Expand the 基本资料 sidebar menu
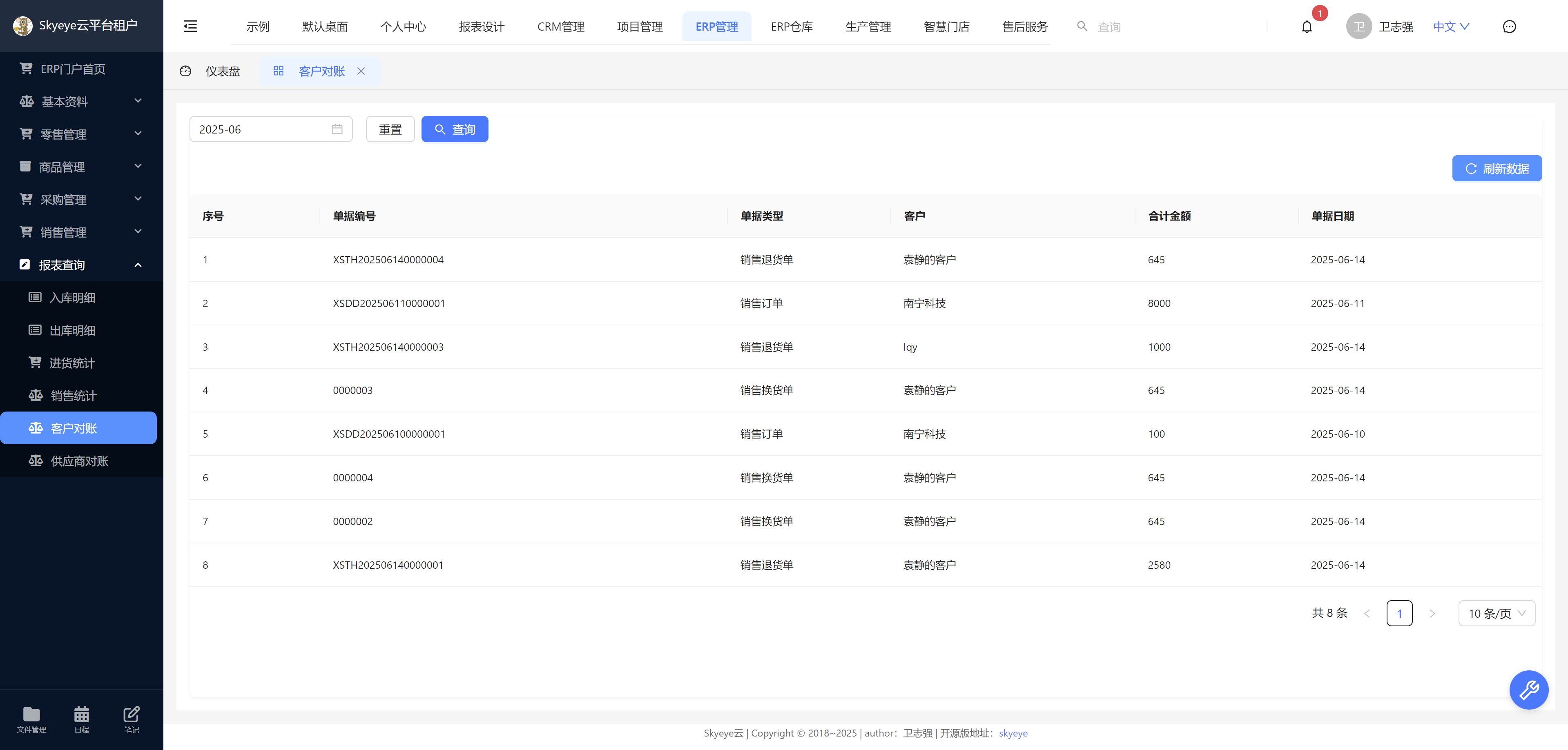Screen dimensions: 1568x750 (82, 102)
